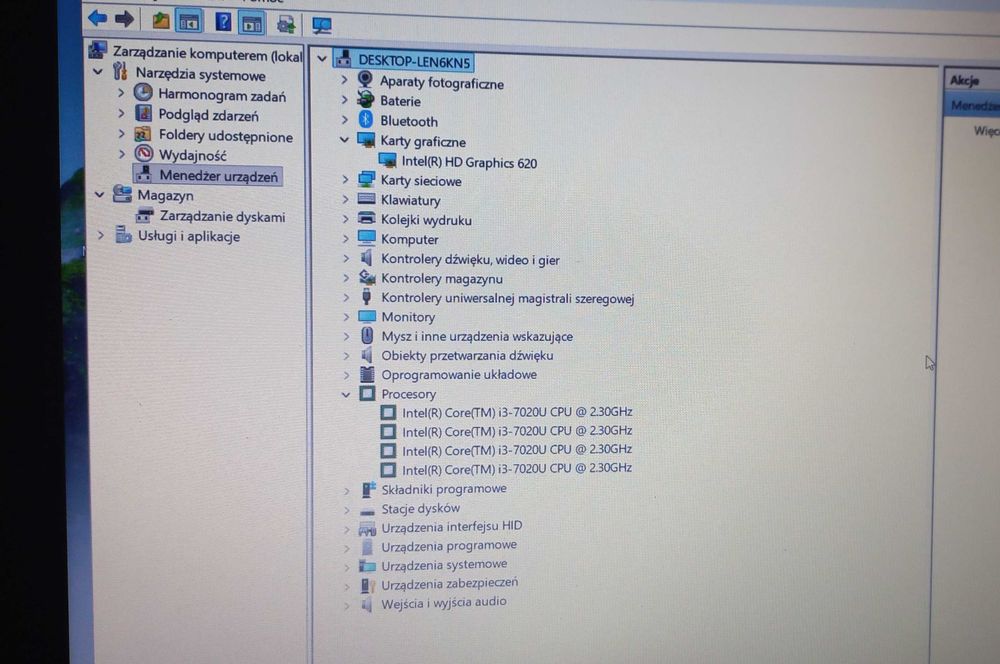Collapse the Procesory category
This screenshot has height=664, width=1000.
point(346,395)
